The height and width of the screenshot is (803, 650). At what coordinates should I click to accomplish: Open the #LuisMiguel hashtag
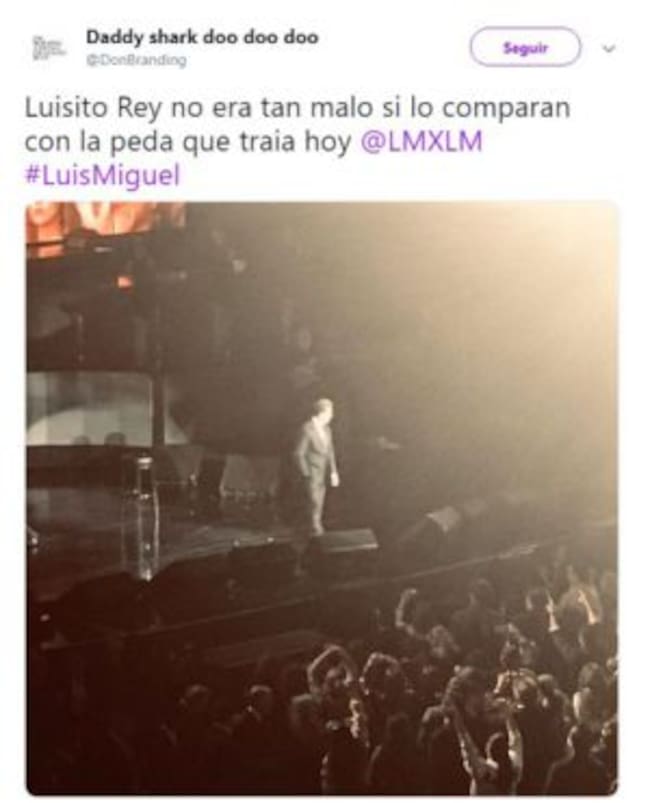(102, 175)
